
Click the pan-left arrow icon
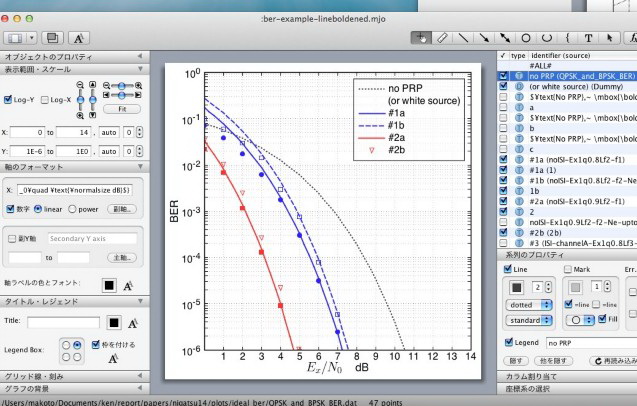tap(106, 95)
